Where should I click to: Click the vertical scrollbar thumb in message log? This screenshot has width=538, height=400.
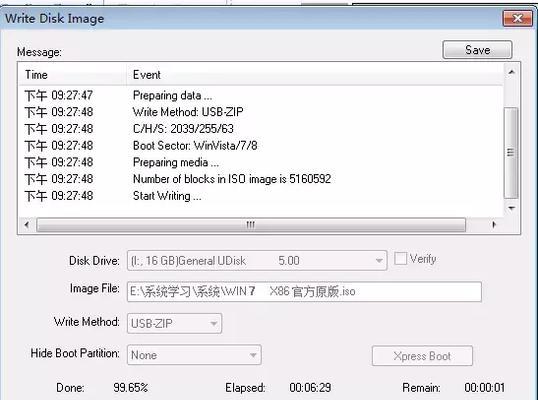(x=511, y=153)
